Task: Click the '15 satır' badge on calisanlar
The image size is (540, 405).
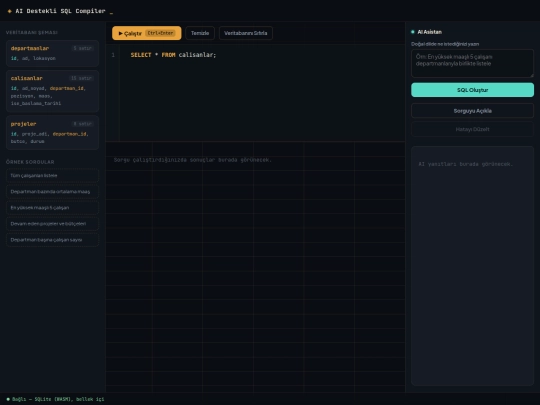Action: 81,78
